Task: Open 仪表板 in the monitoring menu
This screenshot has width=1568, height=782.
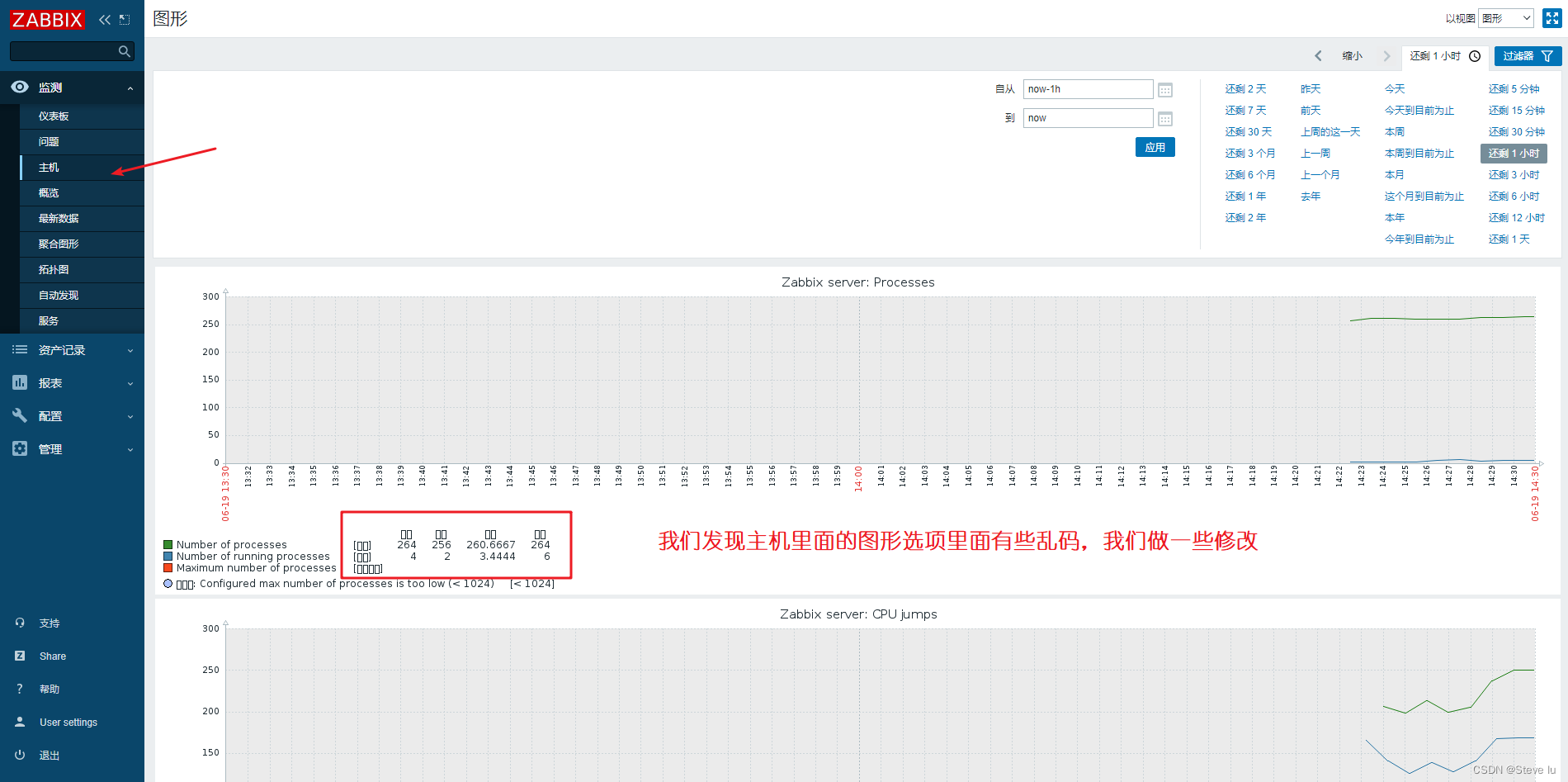Action: (54, 116)
